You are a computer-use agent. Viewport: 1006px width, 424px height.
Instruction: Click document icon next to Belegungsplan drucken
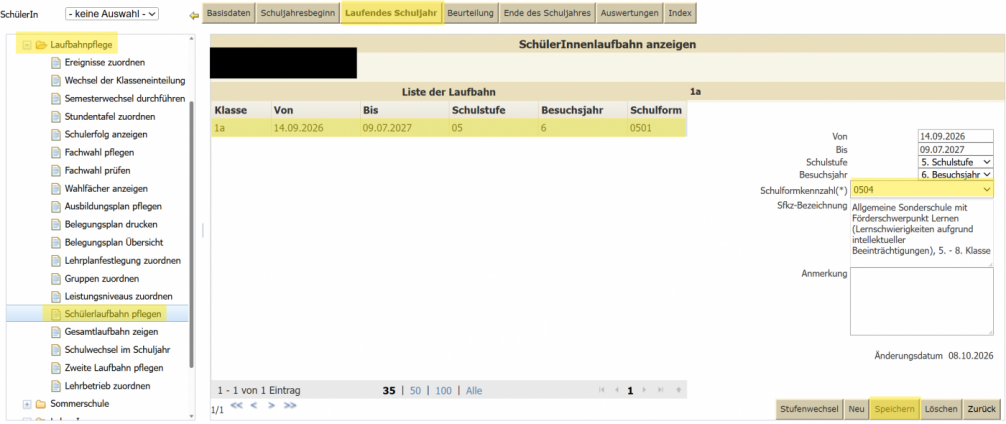point(55,225)
